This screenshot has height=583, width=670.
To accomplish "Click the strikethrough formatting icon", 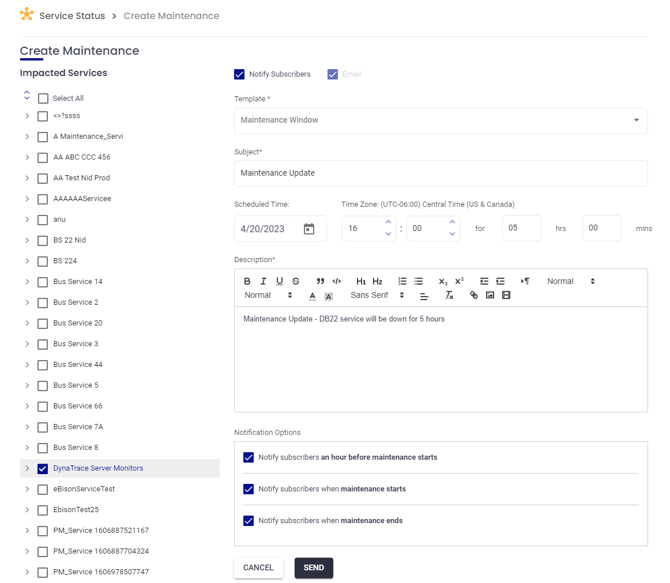I will [296, 282].
